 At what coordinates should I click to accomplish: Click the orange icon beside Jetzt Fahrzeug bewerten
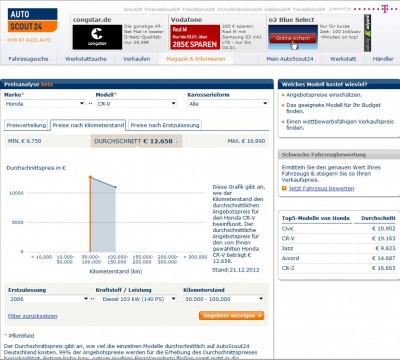point(284,189)
